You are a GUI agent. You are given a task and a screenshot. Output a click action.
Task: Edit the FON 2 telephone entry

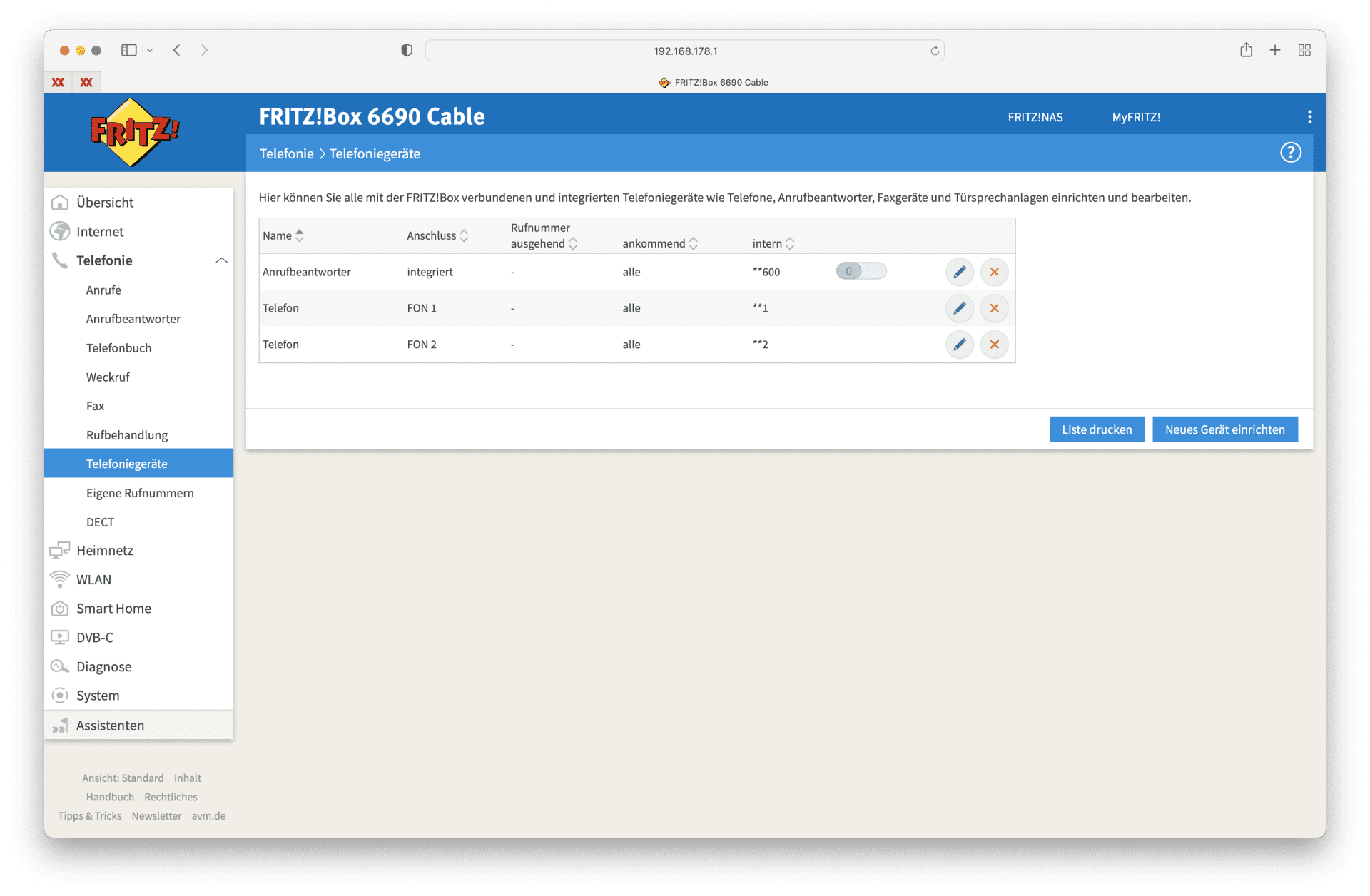tap(960, 345)
